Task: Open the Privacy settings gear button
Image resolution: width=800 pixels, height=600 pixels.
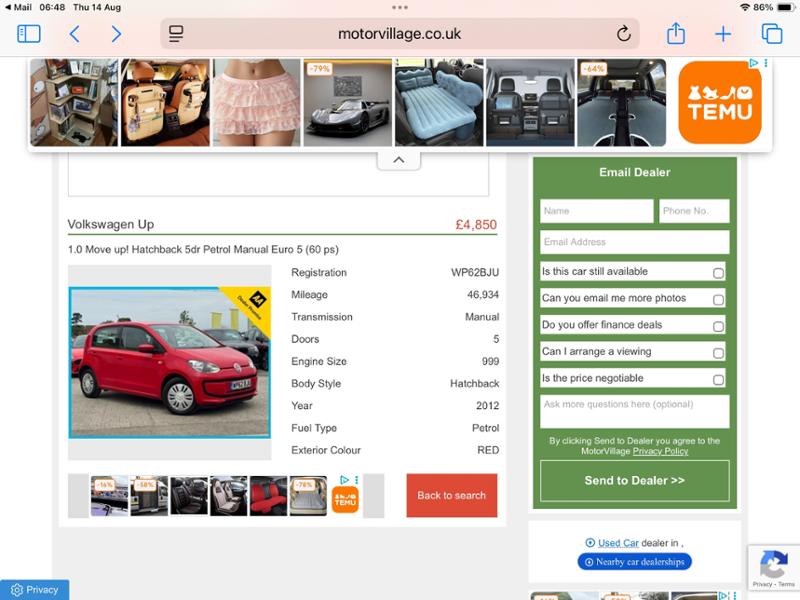Action: point(34,590)
